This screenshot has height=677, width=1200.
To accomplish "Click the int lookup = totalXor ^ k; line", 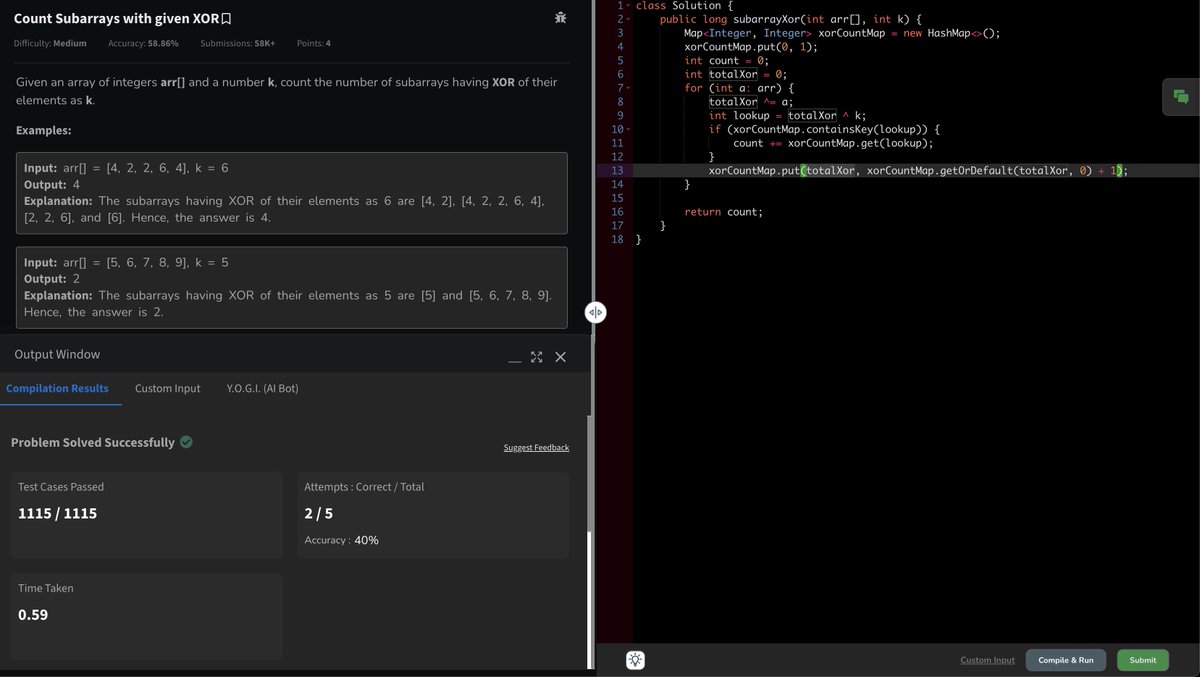I will click(x=788, y=116).
